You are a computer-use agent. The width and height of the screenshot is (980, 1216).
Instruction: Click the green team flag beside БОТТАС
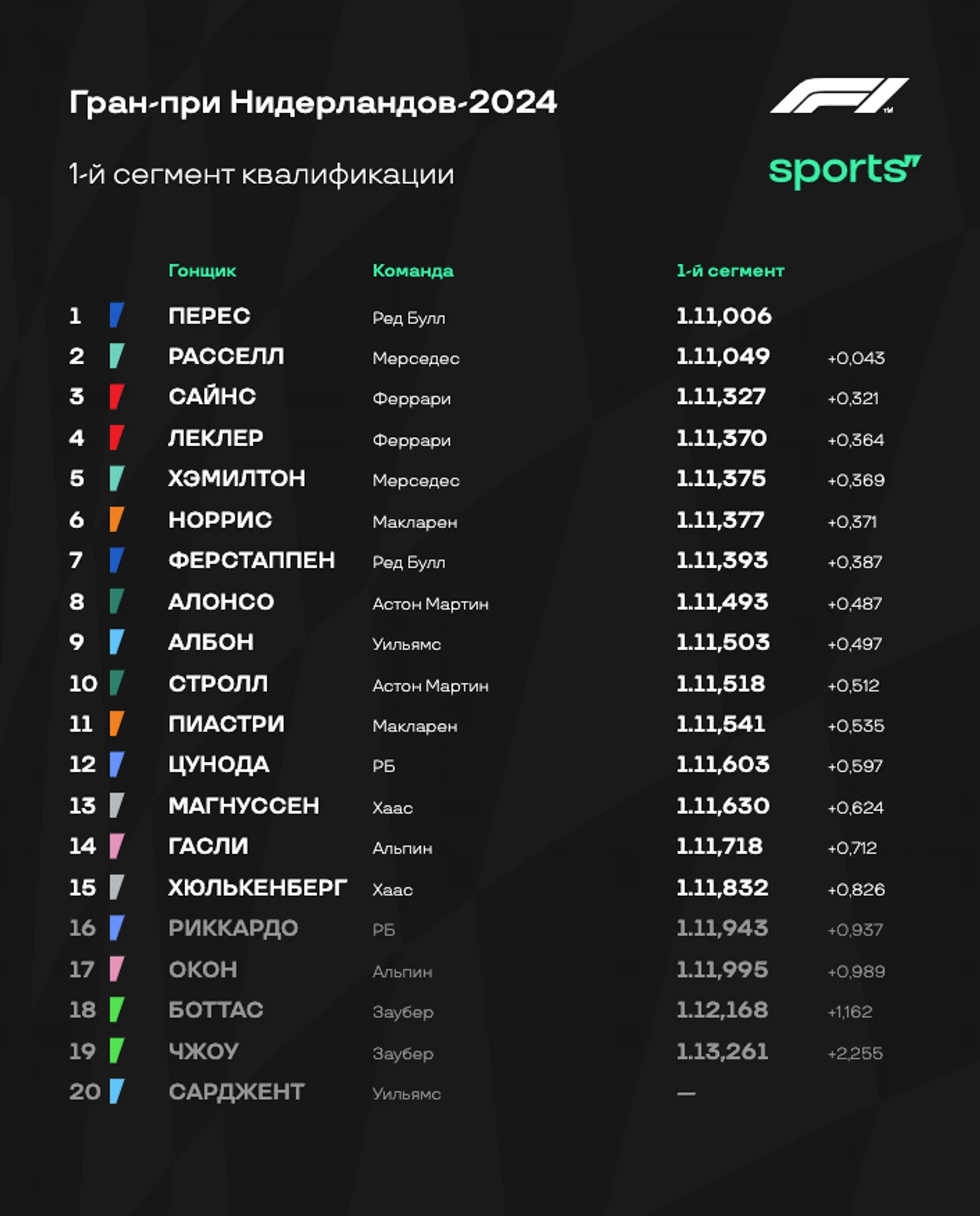[x=117, y=1009]
